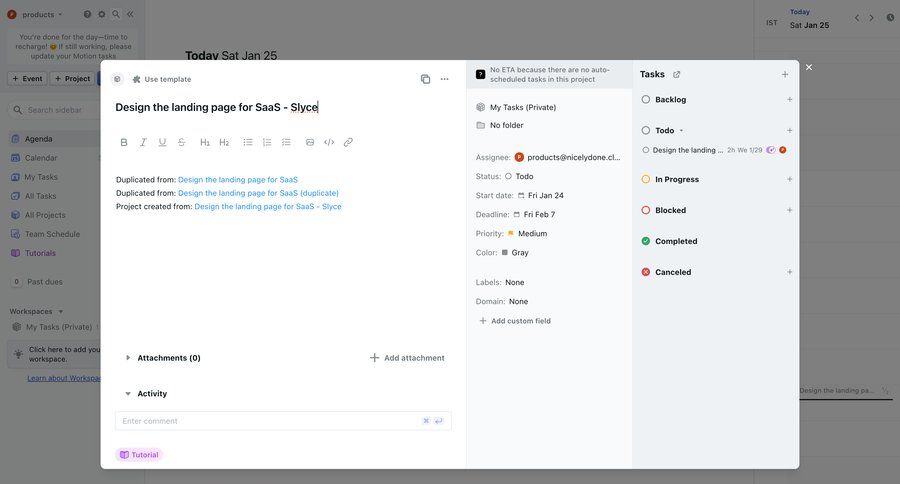Viewport: 900px width, 484px height.
Task: Open the products workspace dropdown
Action: pyautogui.click(x=34, y=14)
